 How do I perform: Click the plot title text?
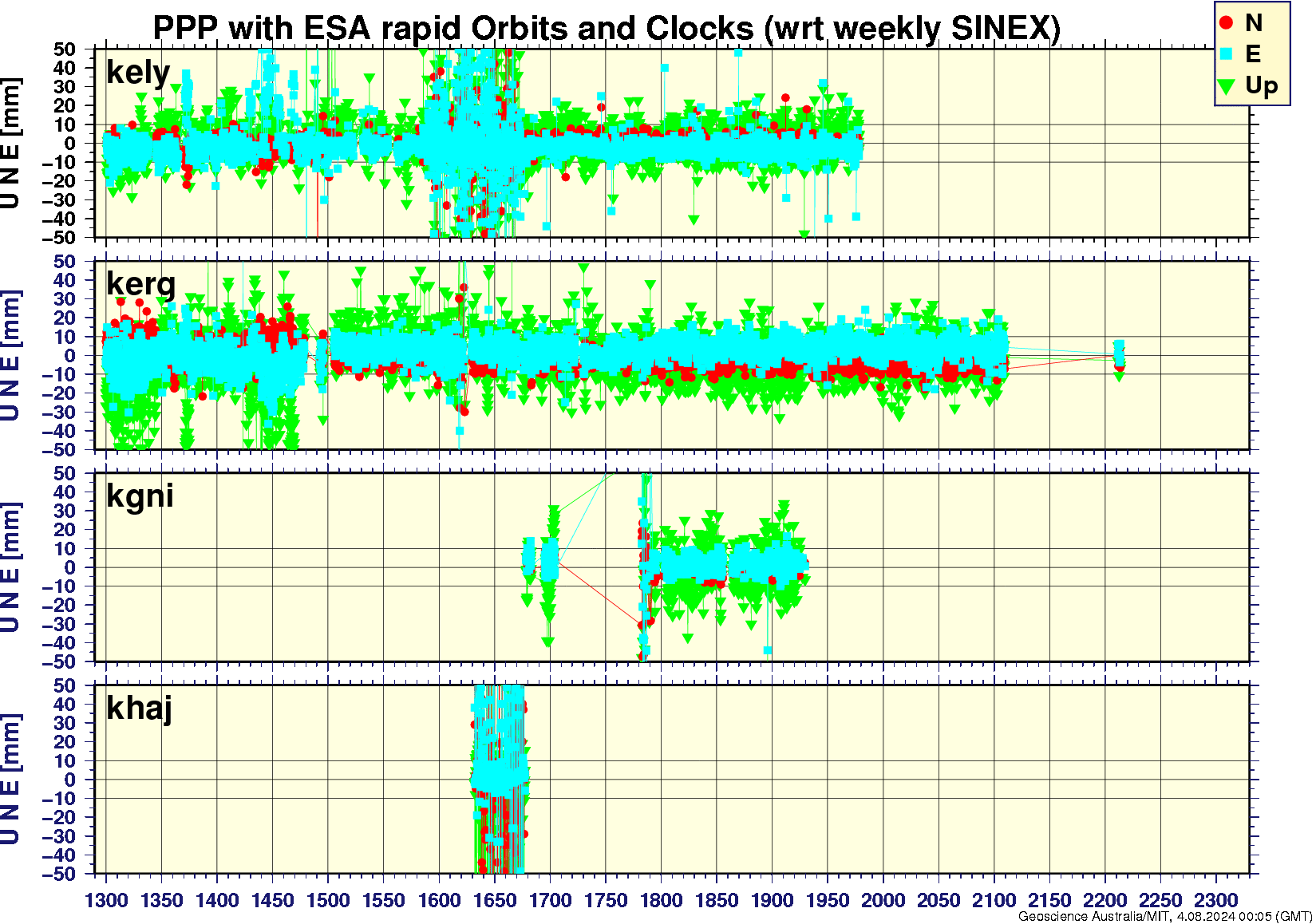point(607,28)
